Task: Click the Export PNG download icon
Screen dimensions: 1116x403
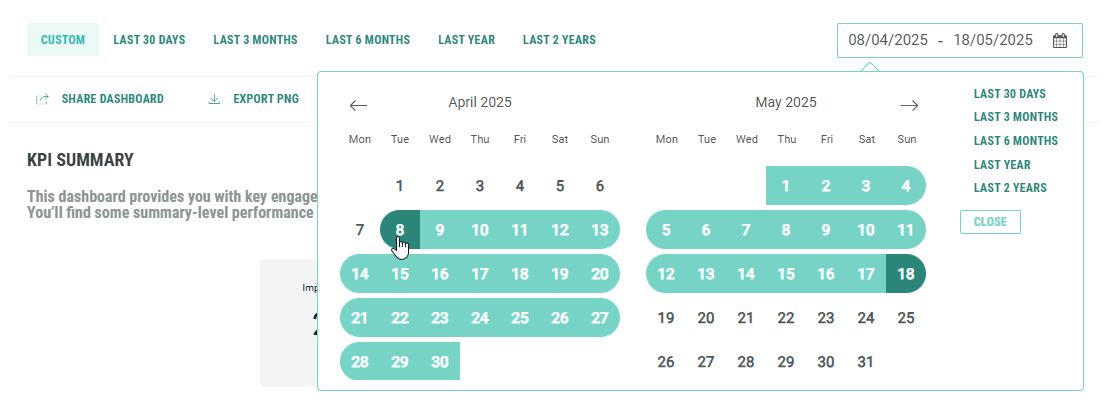Action: tap(214, 99)
